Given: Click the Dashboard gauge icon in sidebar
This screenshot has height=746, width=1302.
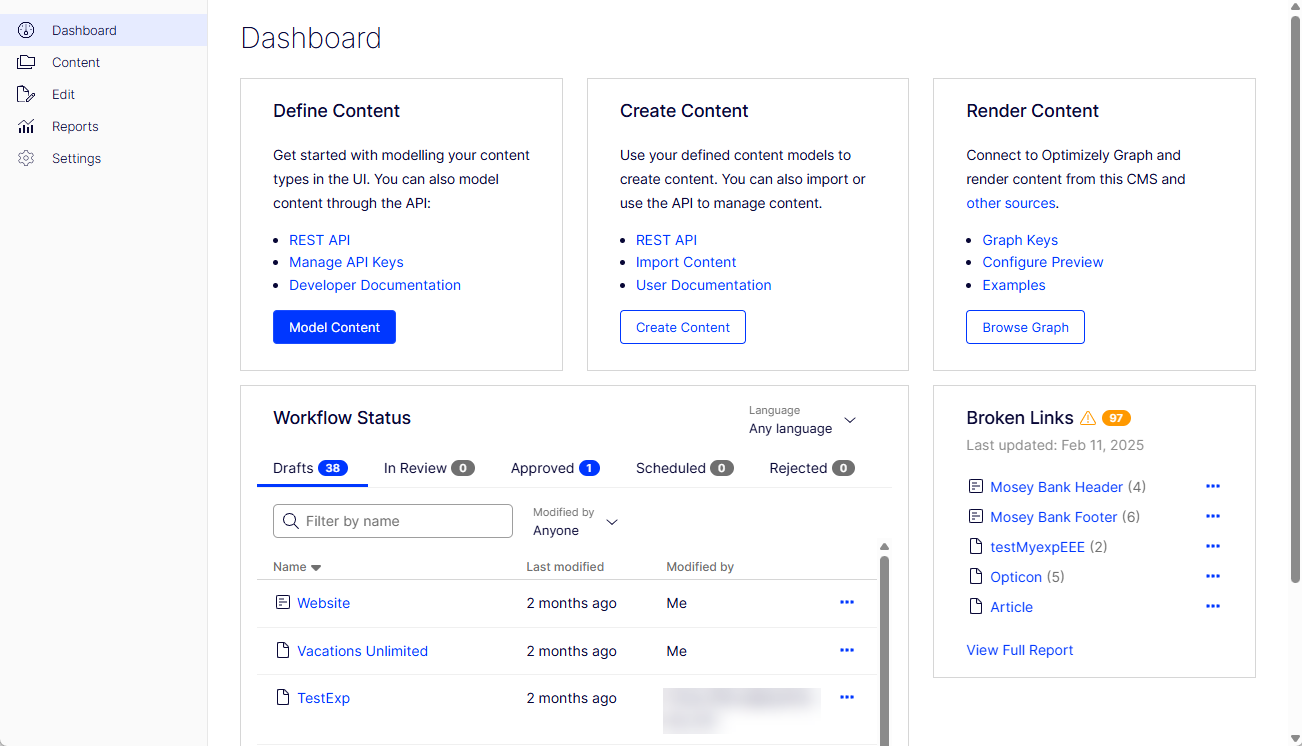Looking at the screenshot, I should point(26,30).
